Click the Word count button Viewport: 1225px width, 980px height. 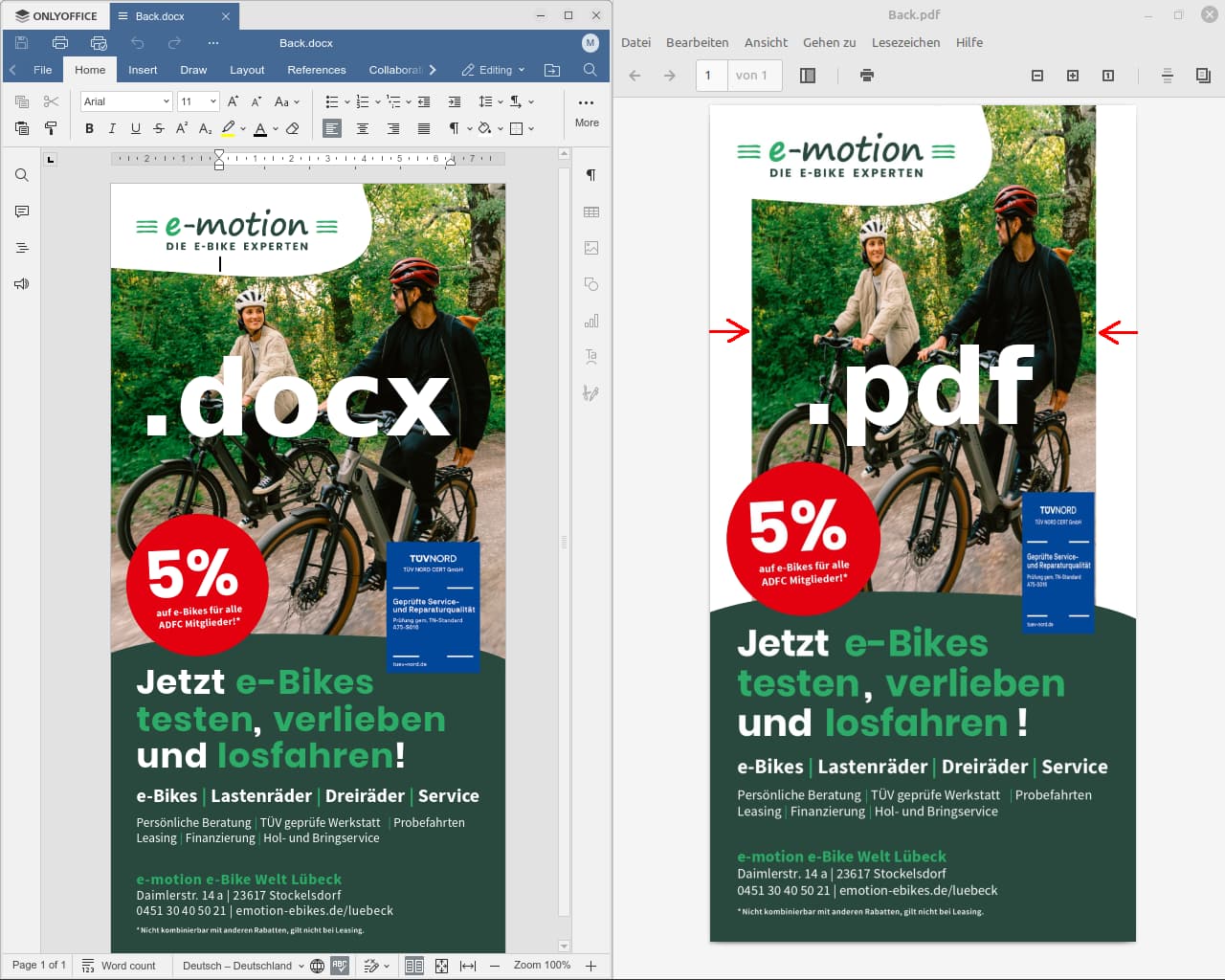pyautogui.click(x=120, y=966)
